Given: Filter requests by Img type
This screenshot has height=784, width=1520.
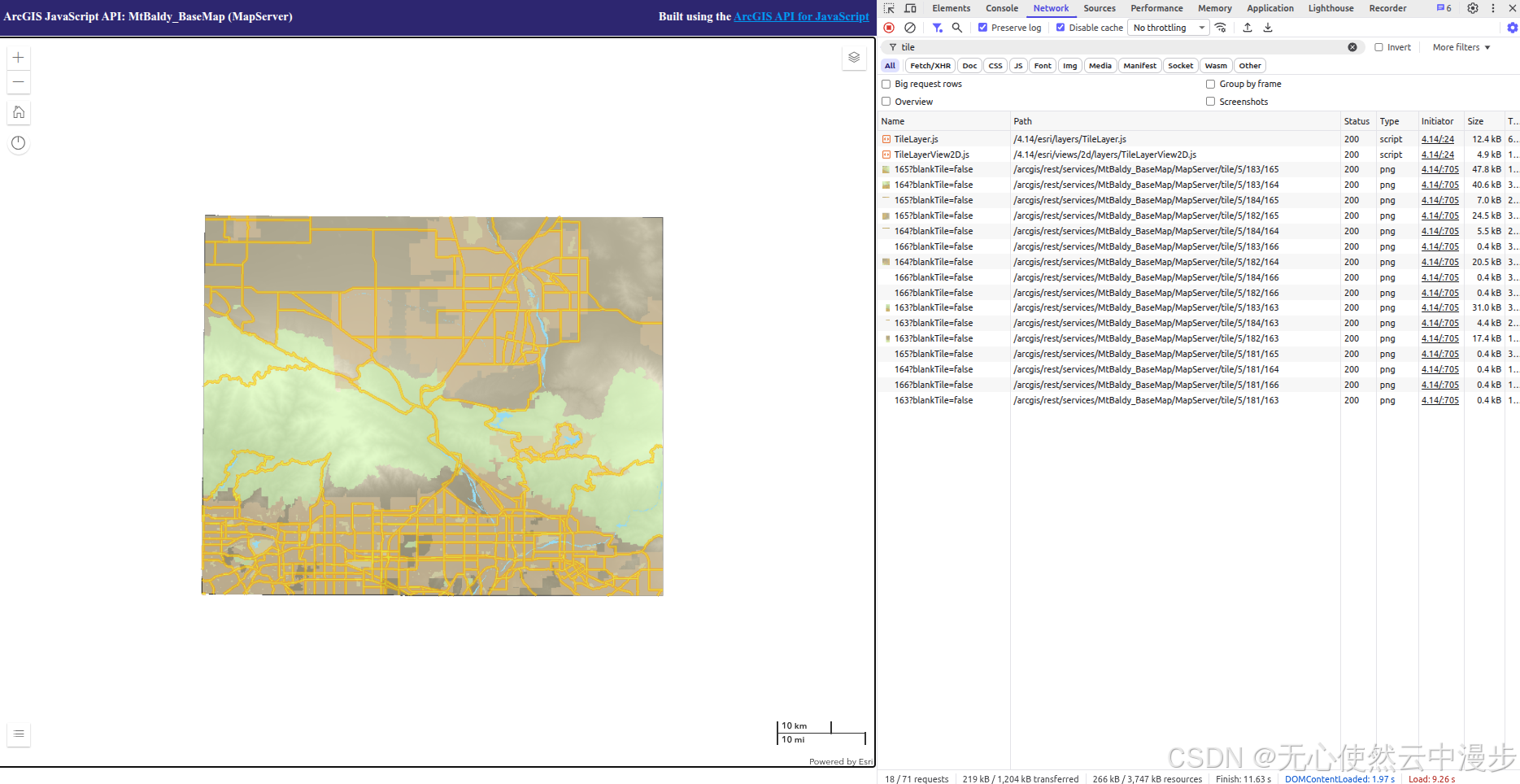Looking at the screenshot, I should [1069, 66].
